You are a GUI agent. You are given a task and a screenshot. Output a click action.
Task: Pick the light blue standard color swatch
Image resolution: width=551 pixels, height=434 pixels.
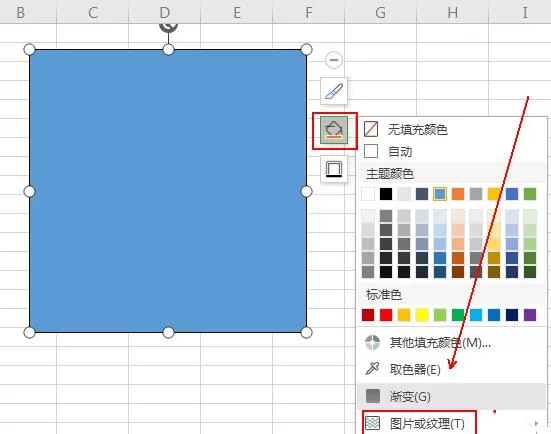pos(476,315)
